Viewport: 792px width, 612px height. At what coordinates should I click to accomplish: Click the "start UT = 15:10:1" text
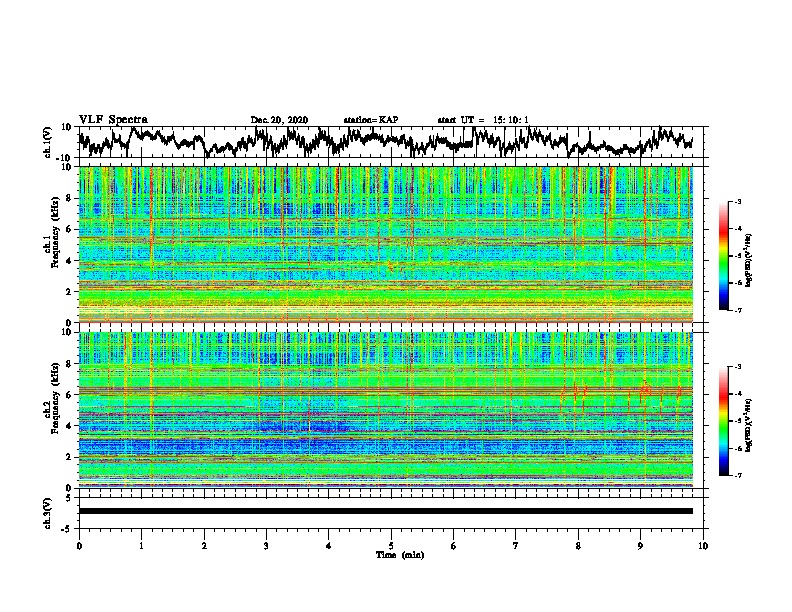(483, 120)
